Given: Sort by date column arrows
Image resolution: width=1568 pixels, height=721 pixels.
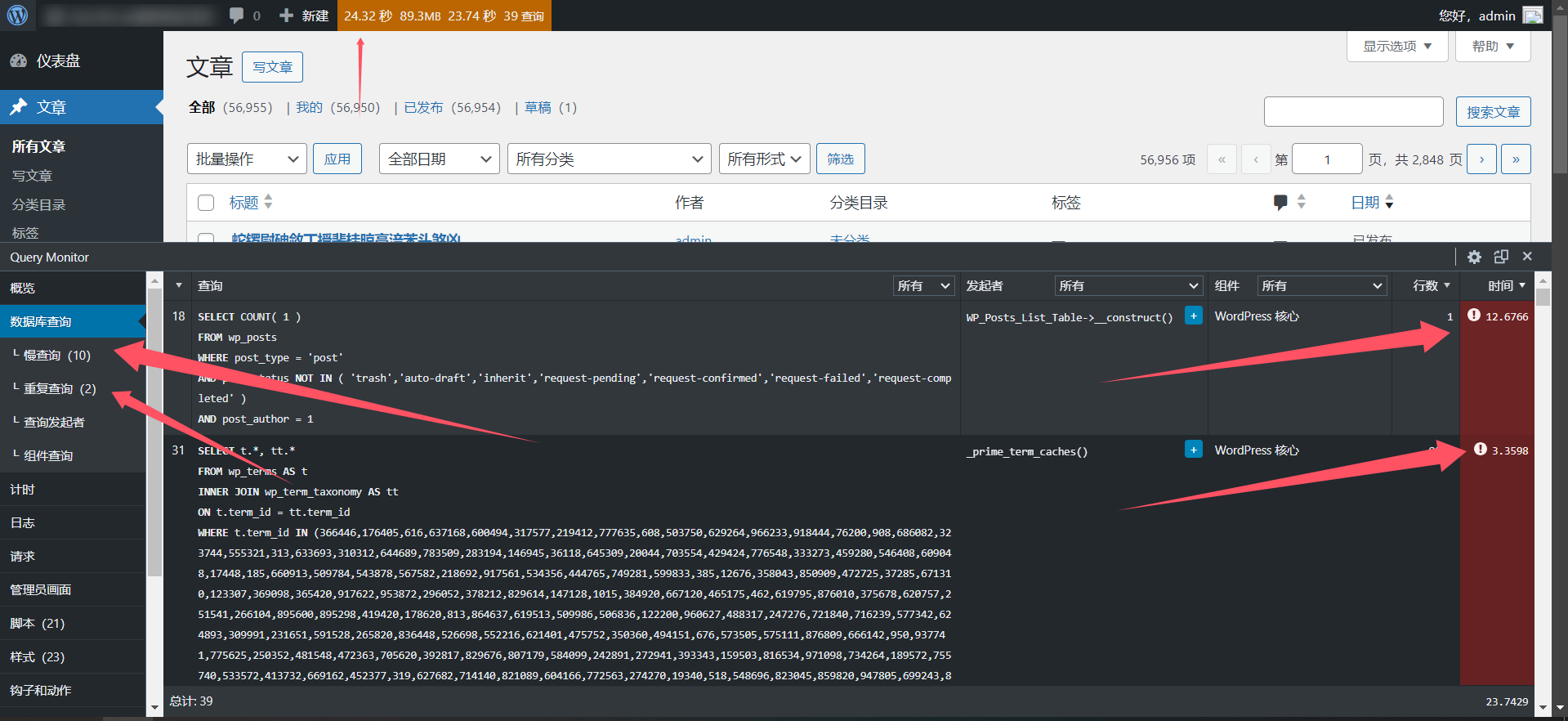Looking at the screenshot, I should 1389,202.
